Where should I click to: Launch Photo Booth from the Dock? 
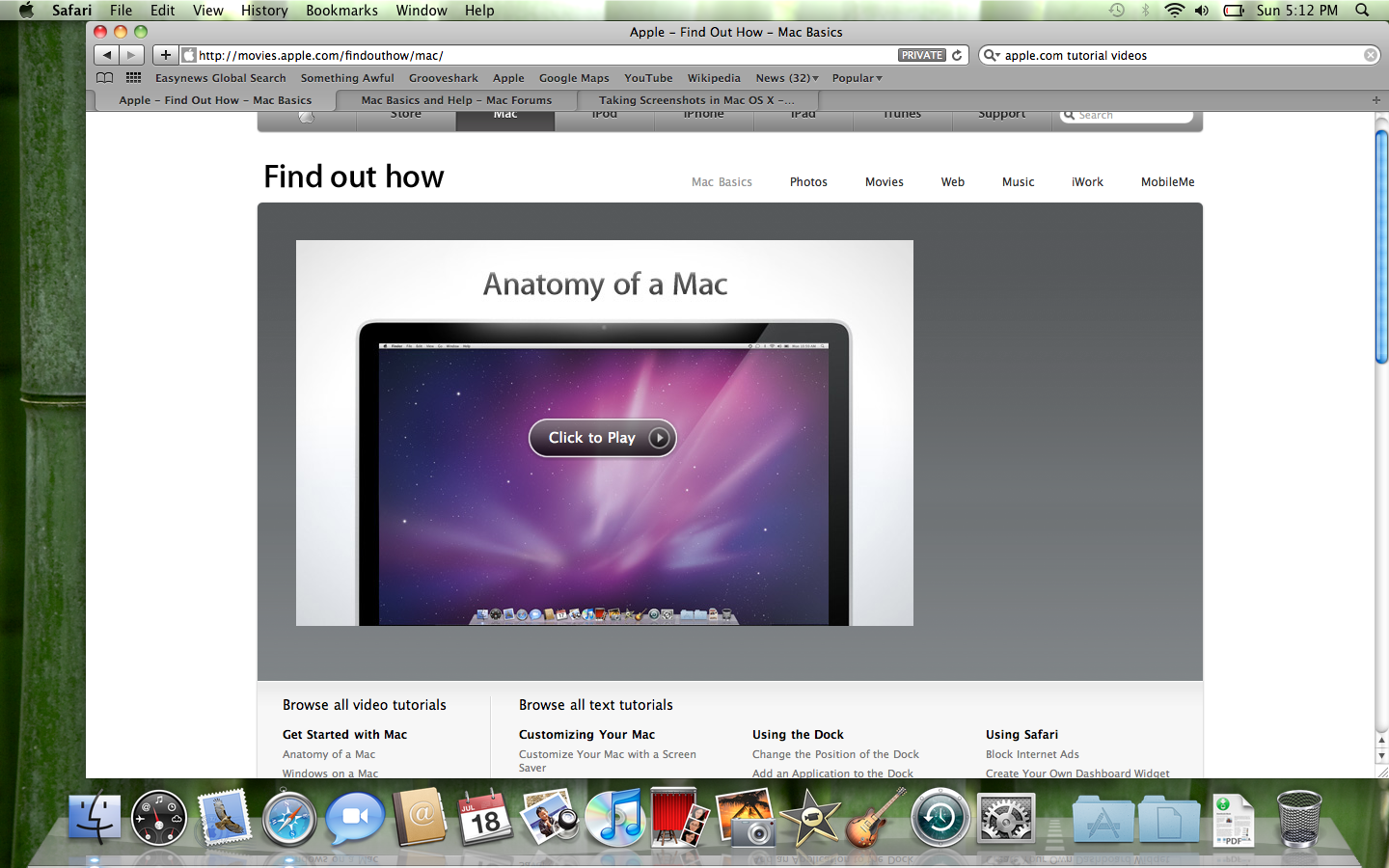pos(681,818)
